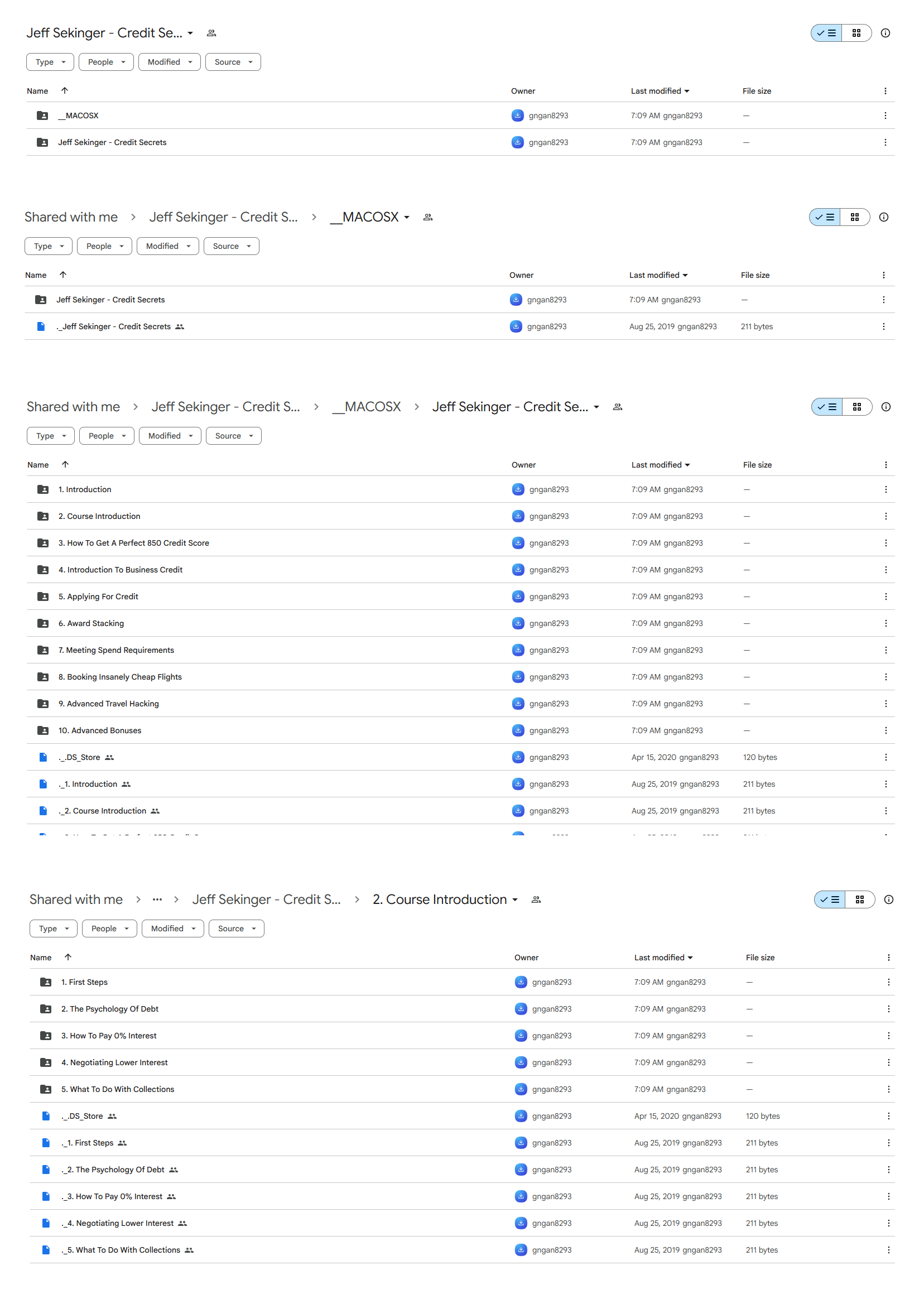Click folder icon of 3. How To Pay 0% Interest folder
Viewport: 924px width, 1299px height.
pyautogui.click(x=46, y=1036)
